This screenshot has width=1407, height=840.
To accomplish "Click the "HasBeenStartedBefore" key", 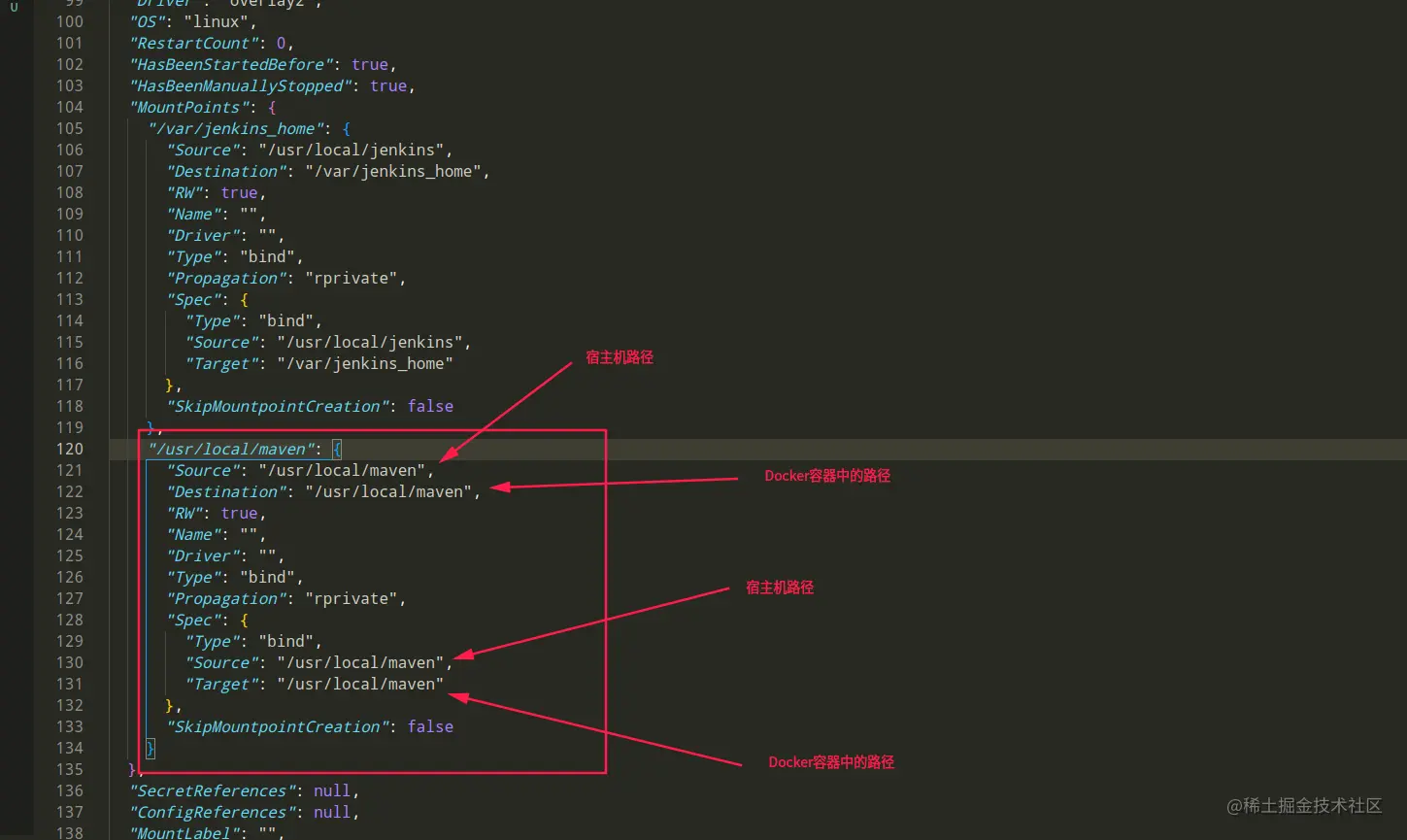I will click(x=231, y=64).
